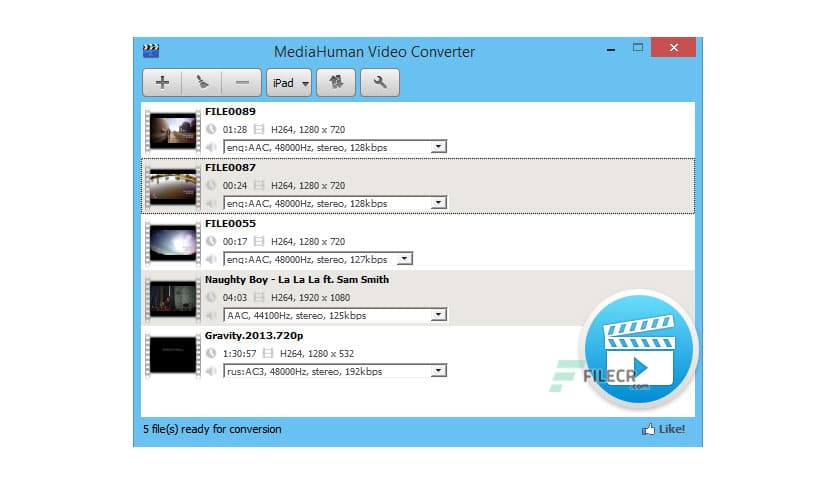This screenshot has height=484, width=836.
Task: Click the start conversion button
Action: click(336, 83)
